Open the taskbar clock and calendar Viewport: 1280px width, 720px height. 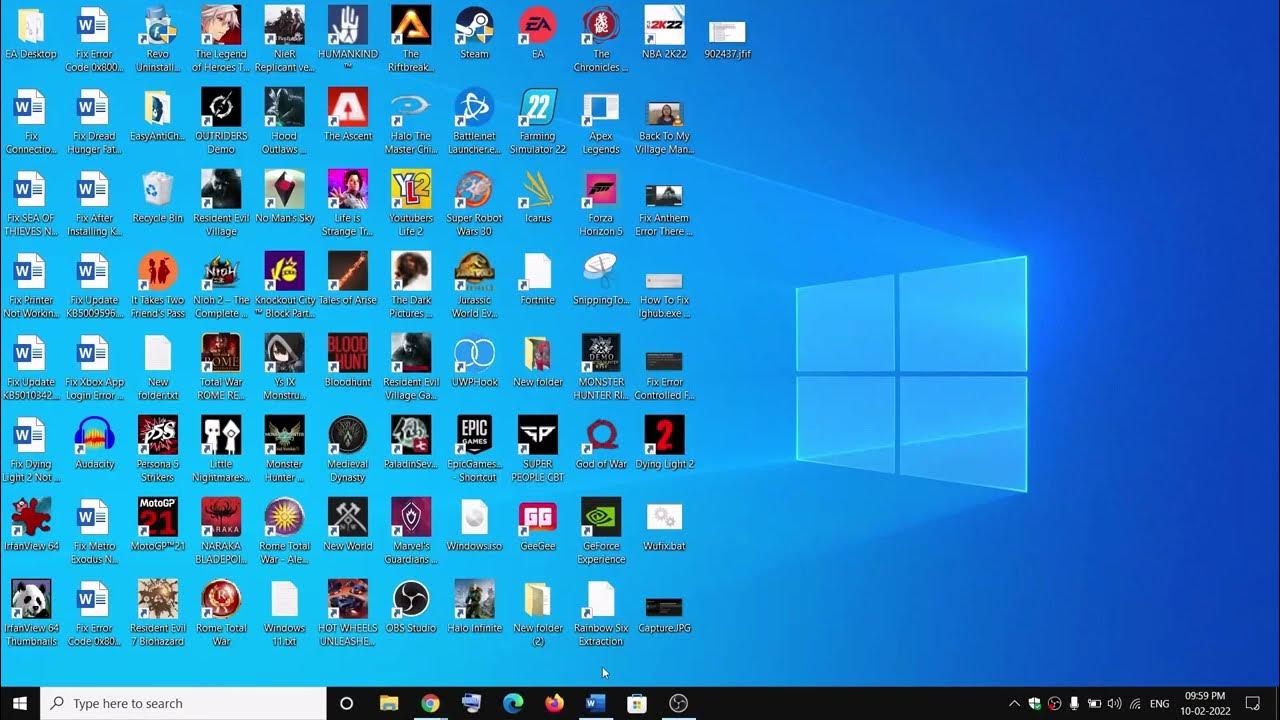tap(1204, 703)
